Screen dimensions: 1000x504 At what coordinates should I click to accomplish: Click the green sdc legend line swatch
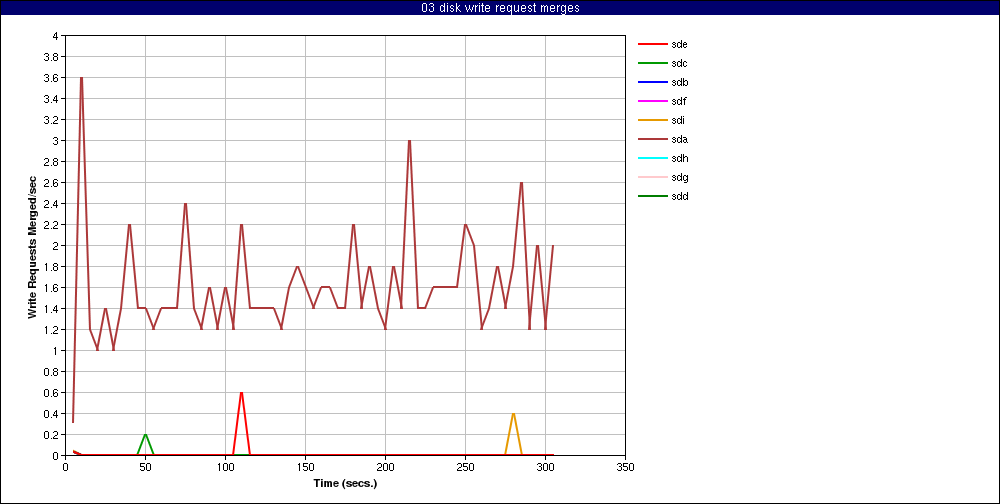[652, 63]
